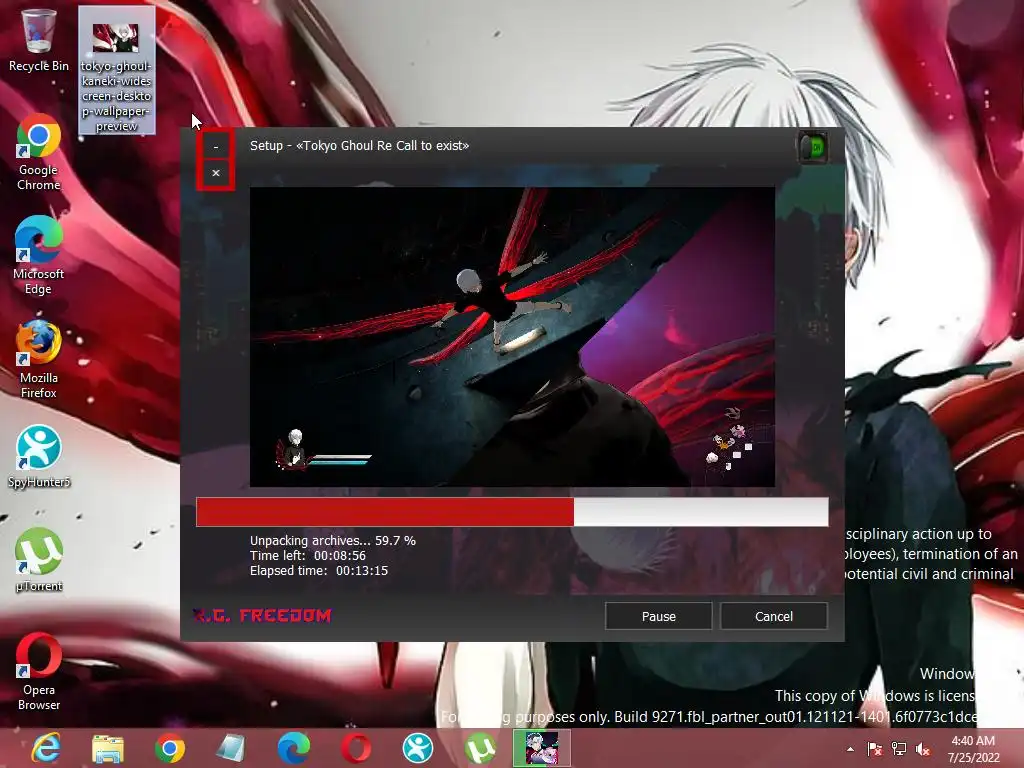Open Mozilla Firefox desktop shortcut
1024x768 pixels.
(x=39, y=360)
